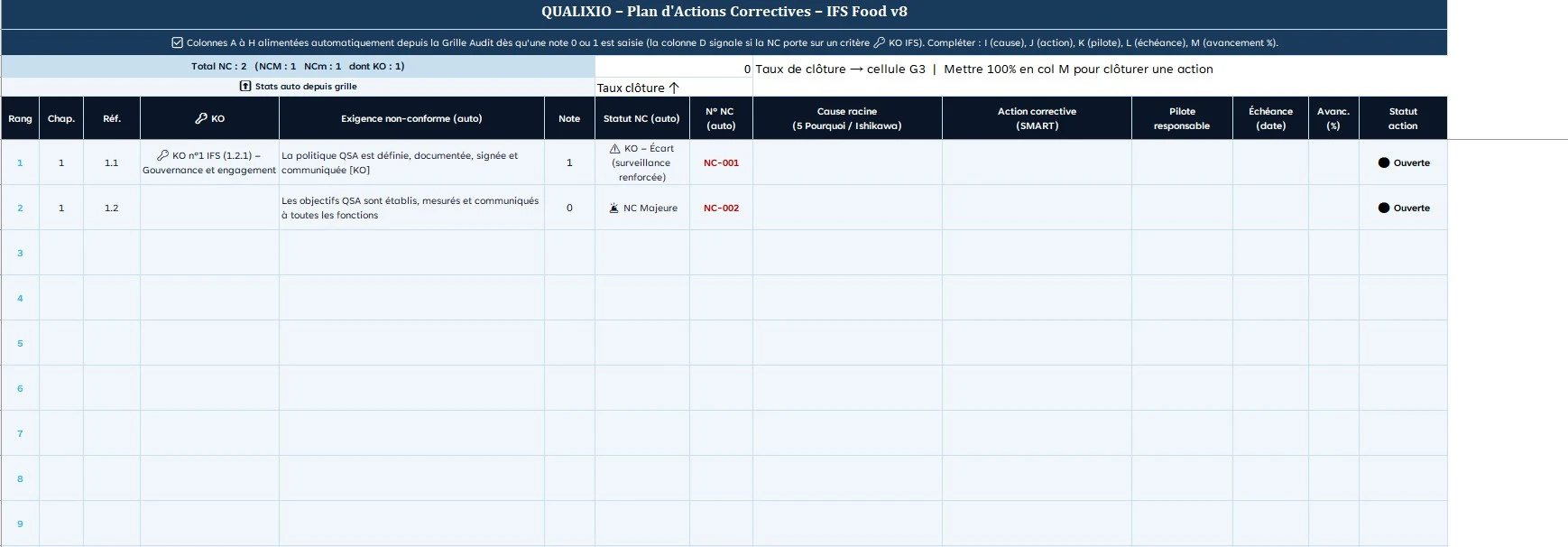Select rank number 3 row cell
1568x547 pixels.
point(20,253)
